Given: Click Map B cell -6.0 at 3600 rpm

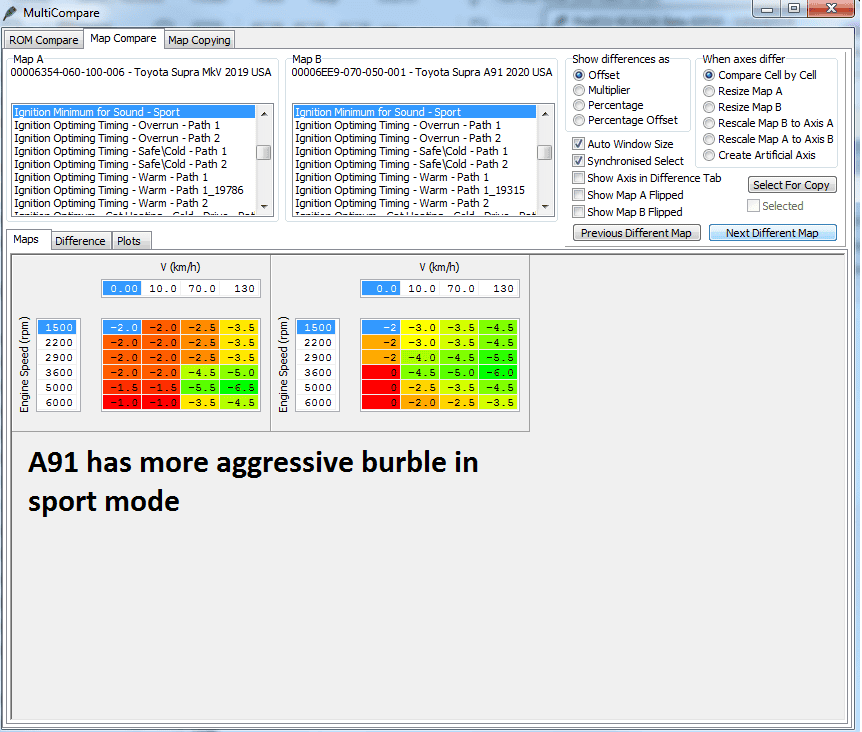Looking at the screenshot, I should [x=499, y=373].
